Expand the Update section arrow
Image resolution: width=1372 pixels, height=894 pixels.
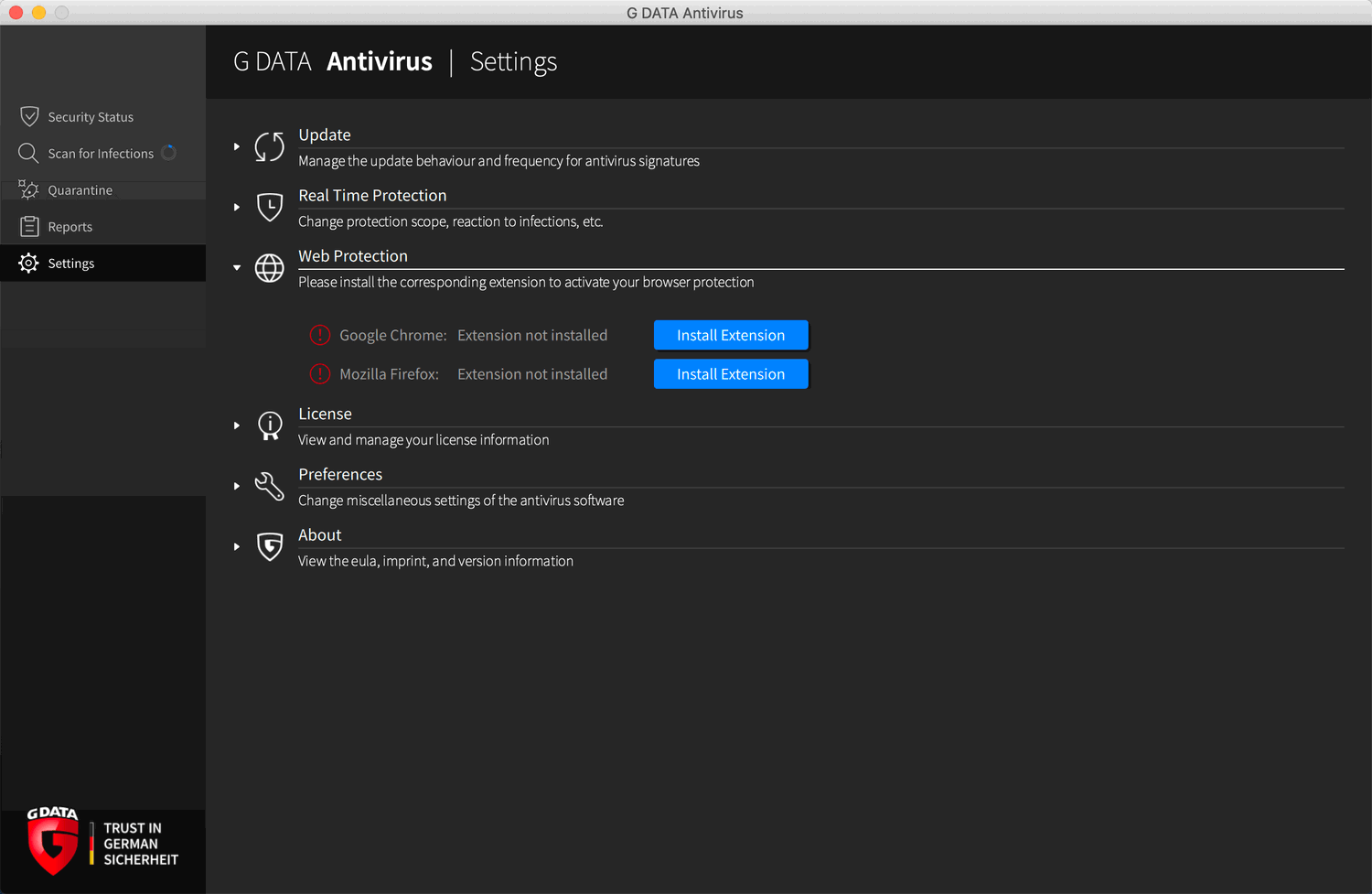point(237,146)
